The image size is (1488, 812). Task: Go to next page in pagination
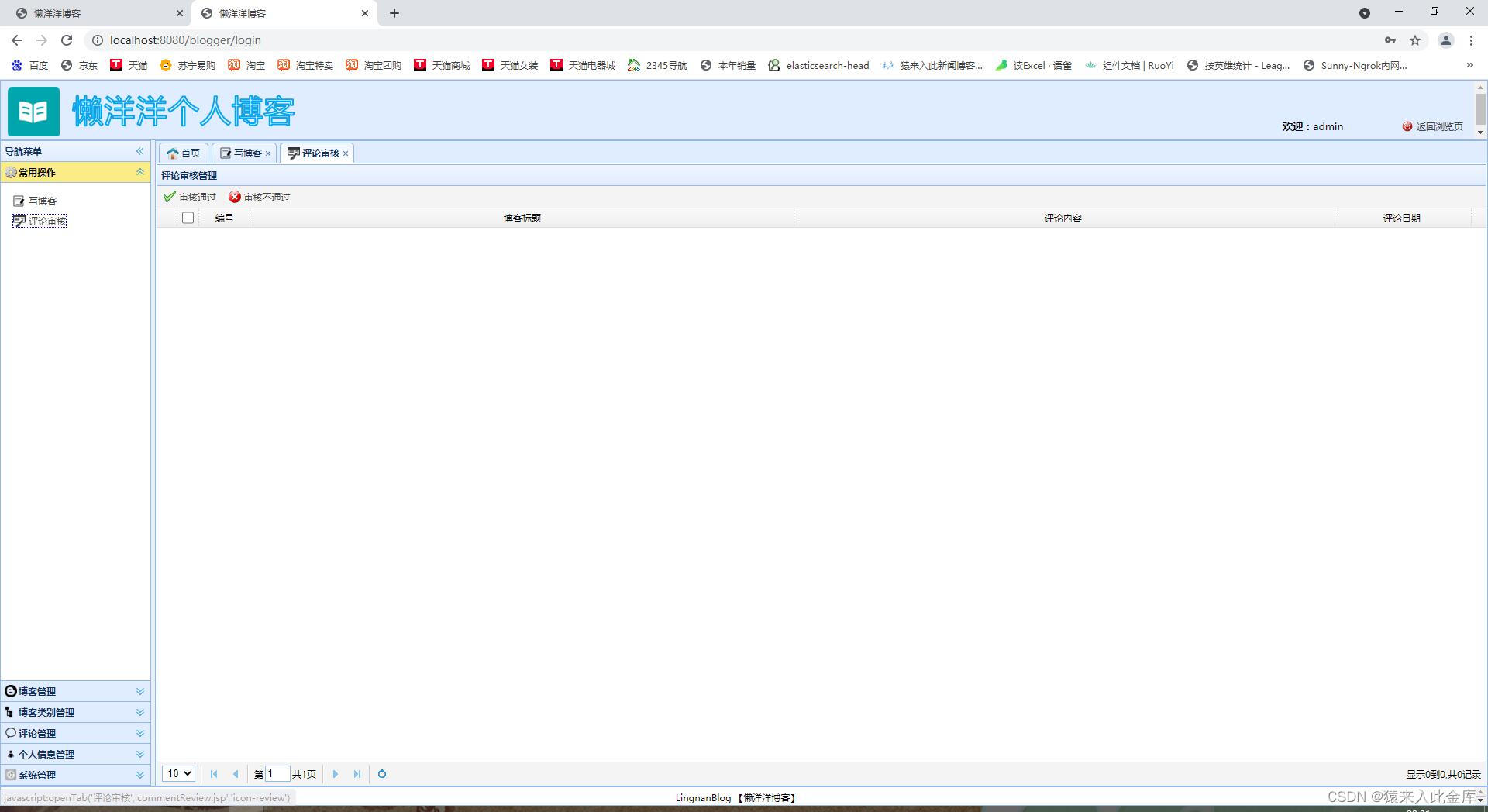[336, 774]
